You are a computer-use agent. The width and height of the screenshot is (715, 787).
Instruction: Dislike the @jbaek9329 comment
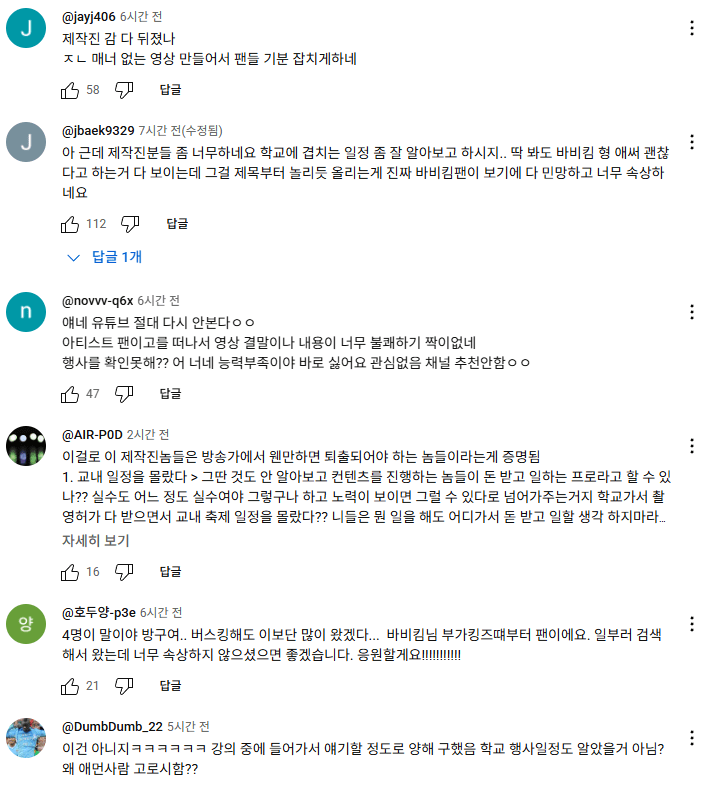[x=130, y=224]
